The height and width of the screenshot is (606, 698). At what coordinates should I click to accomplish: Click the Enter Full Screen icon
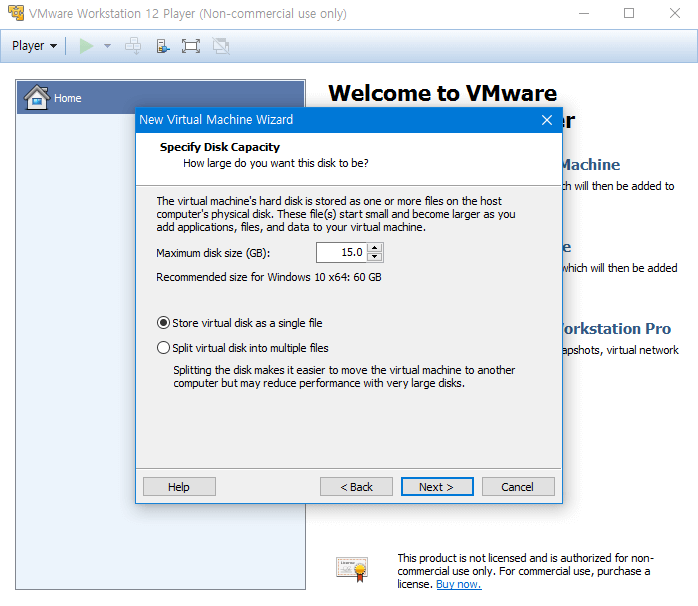(191, 46)
